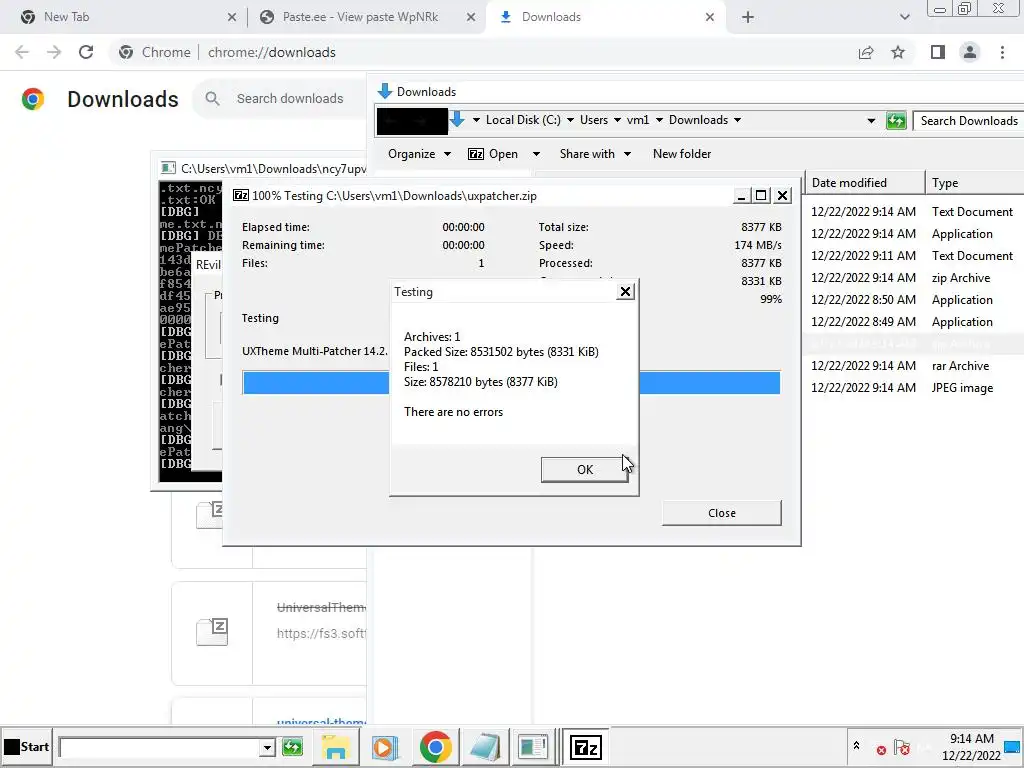Expand the Users breadcrumb arrow

click(617, 120)
